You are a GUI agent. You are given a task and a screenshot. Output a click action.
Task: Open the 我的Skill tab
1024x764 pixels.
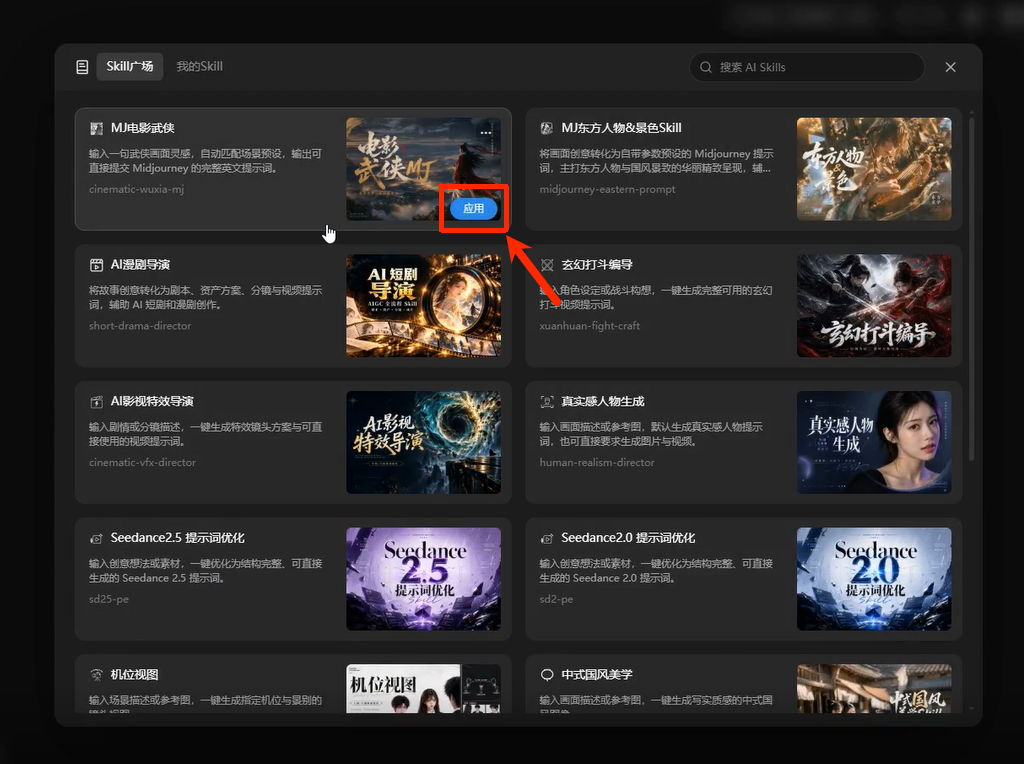(x=199, y=67)
